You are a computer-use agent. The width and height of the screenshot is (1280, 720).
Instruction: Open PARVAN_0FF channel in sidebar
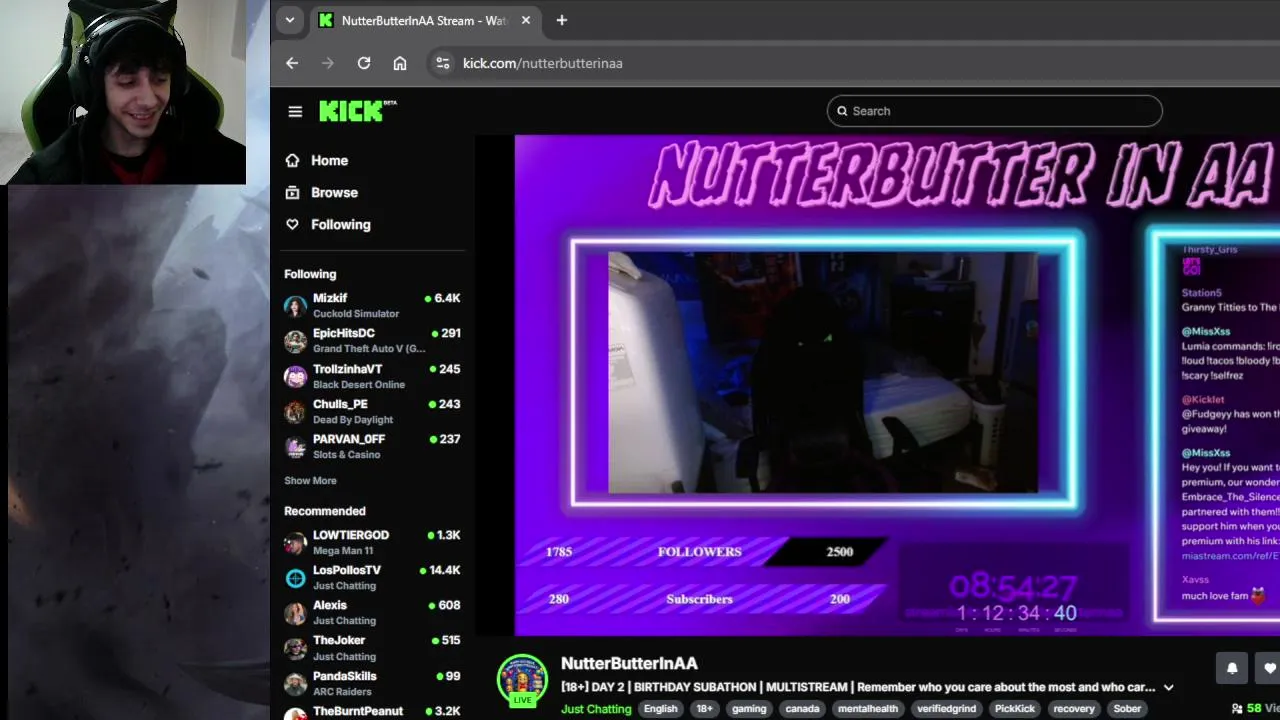coord(372,446)
